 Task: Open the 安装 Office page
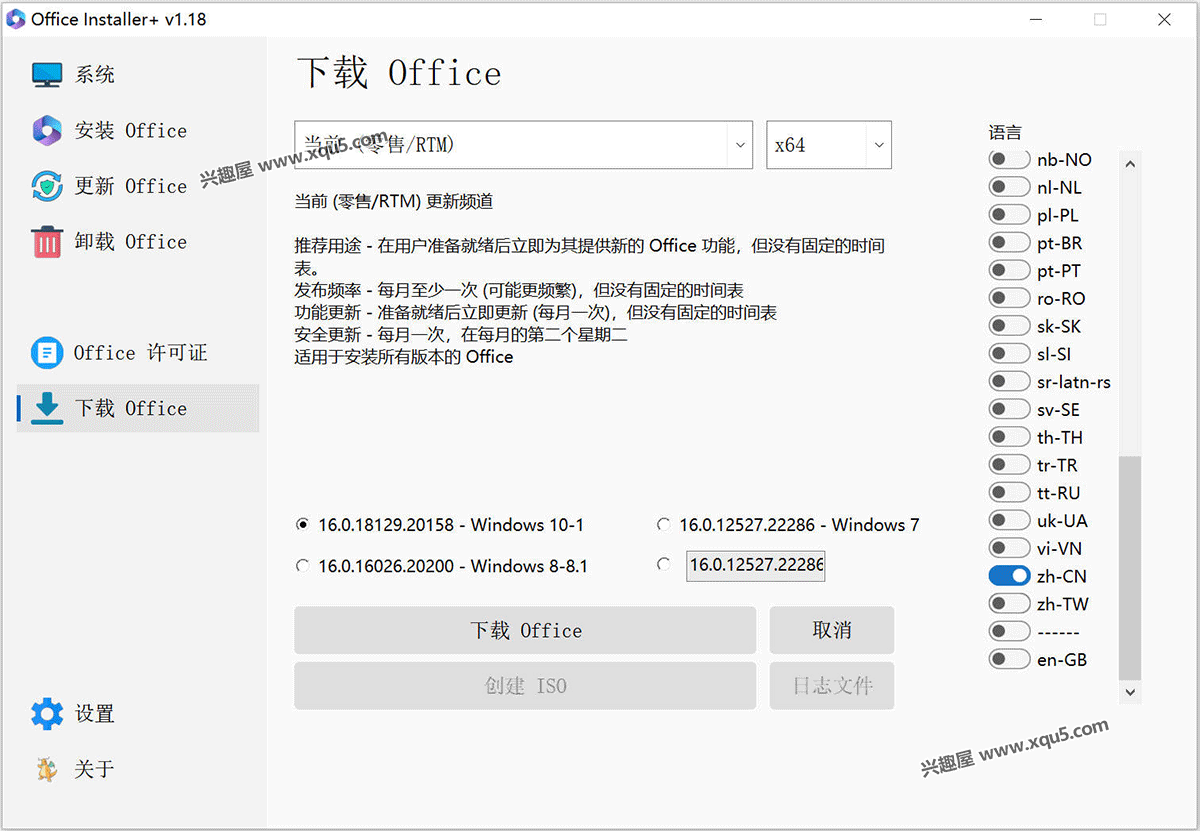(x=138, y=130)
